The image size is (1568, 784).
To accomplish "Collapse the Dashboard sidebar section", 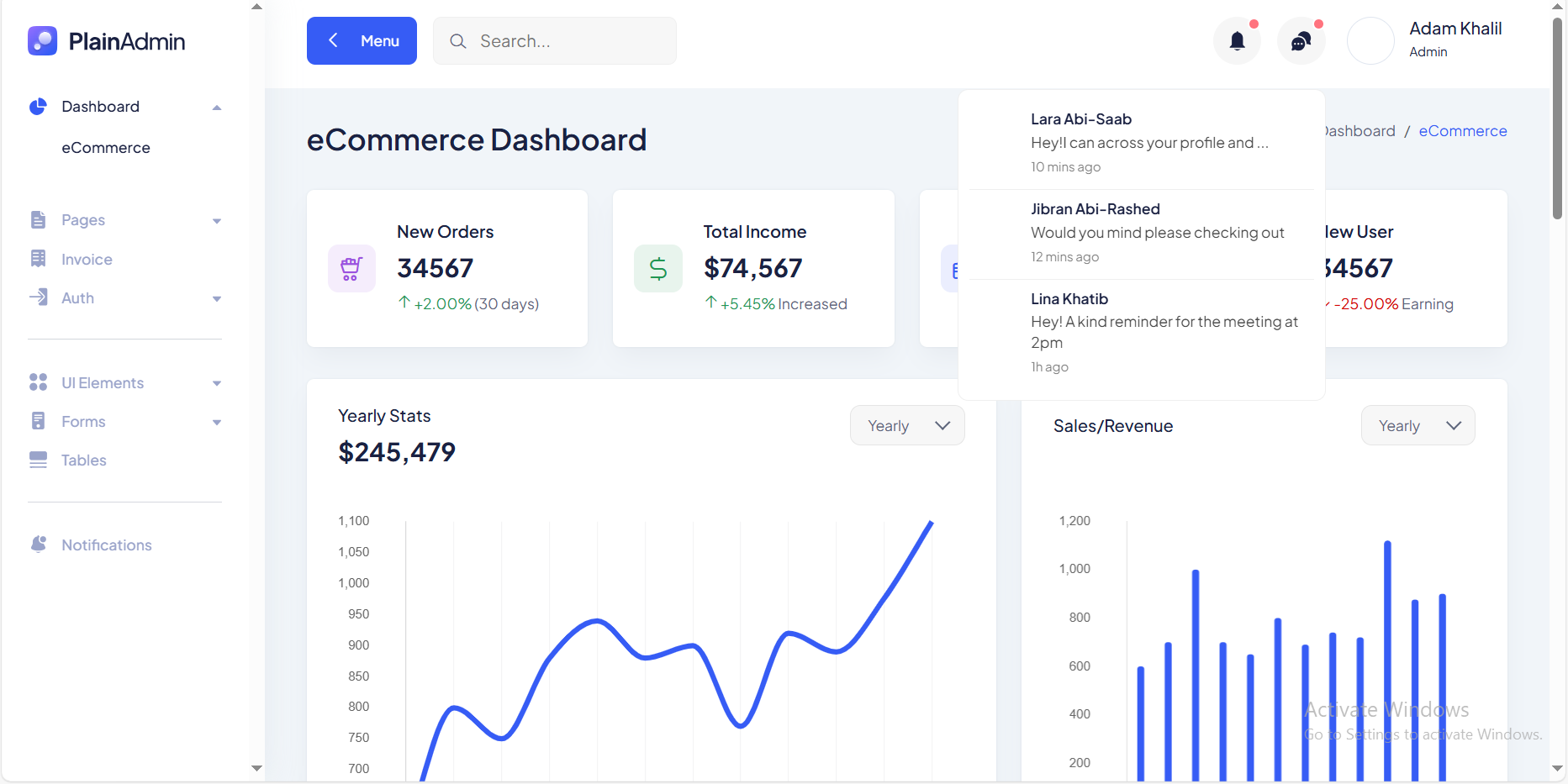I will pyautogui.click(x=216, y=108).
